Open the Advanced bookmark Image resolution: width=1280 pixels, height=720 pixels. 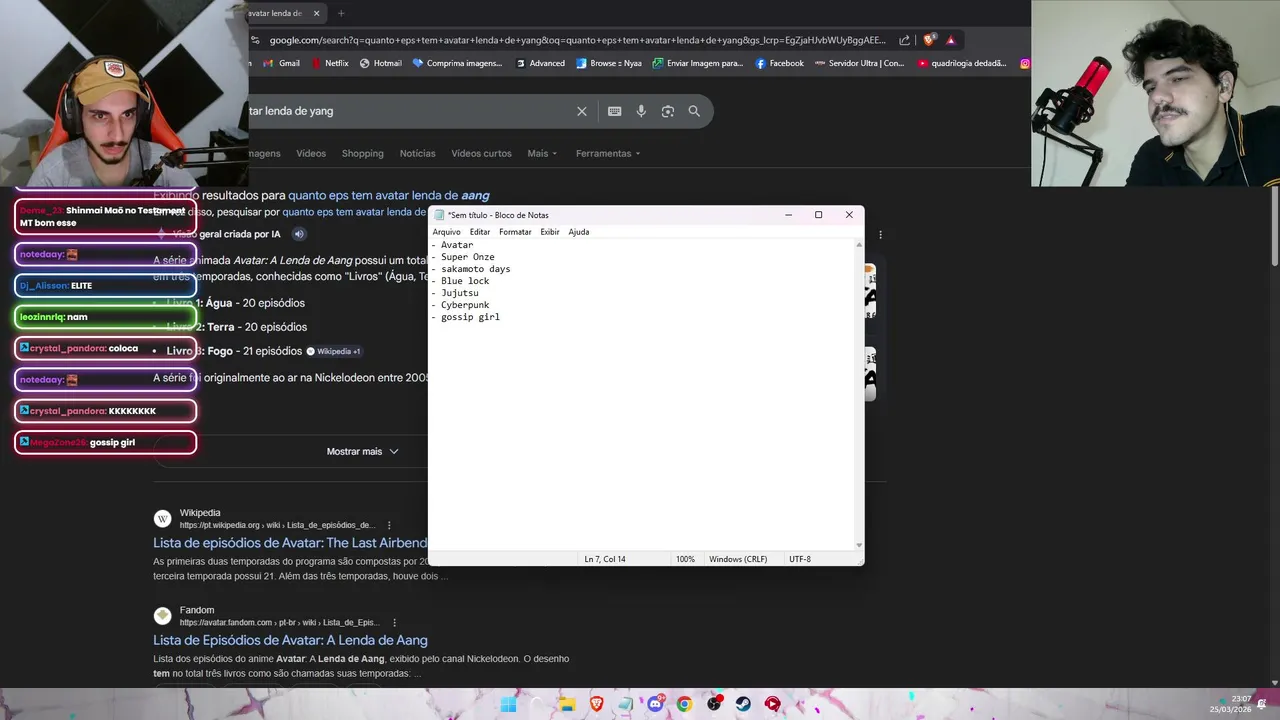click(540, 63)
